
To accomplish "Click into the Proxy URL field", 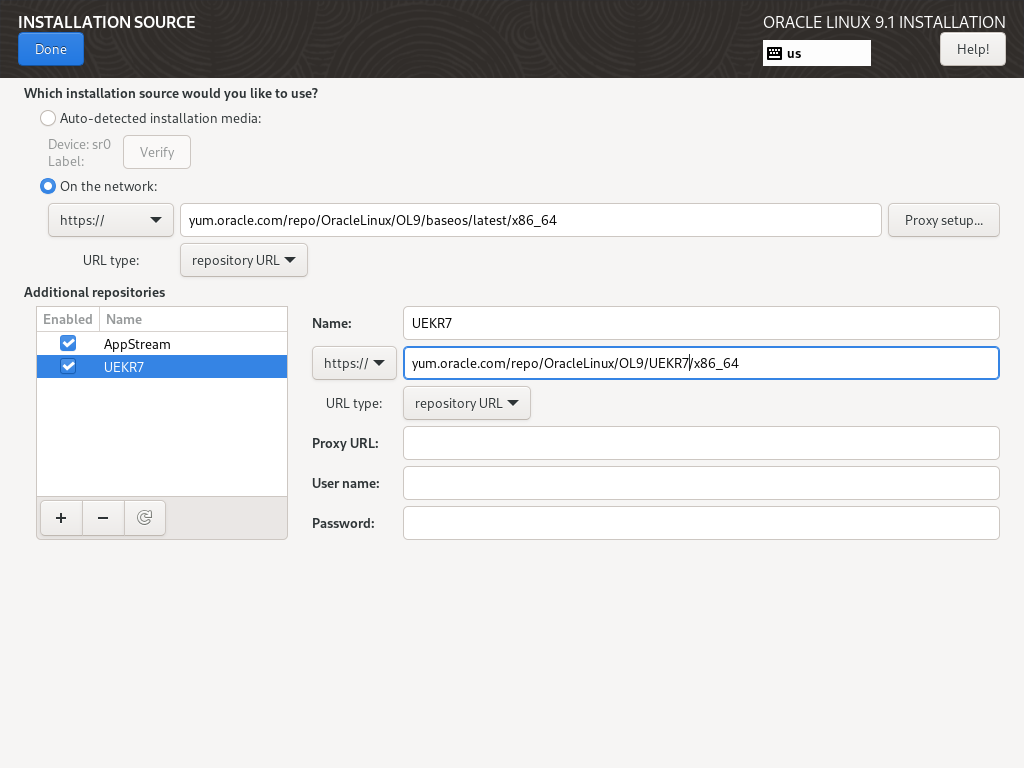I will point(701,443).
